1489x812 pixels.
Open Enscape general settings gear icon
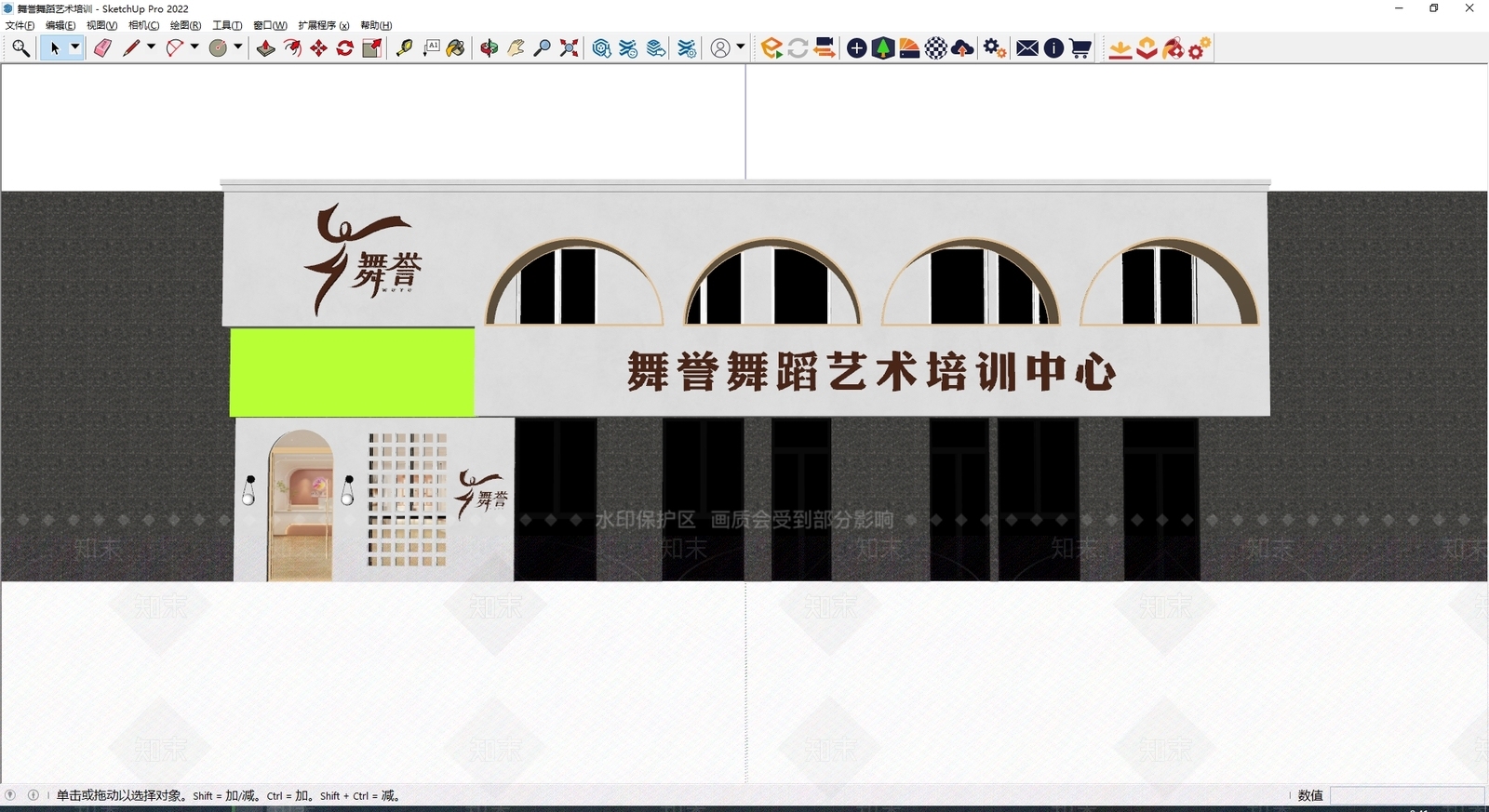(x=995, y=48)
